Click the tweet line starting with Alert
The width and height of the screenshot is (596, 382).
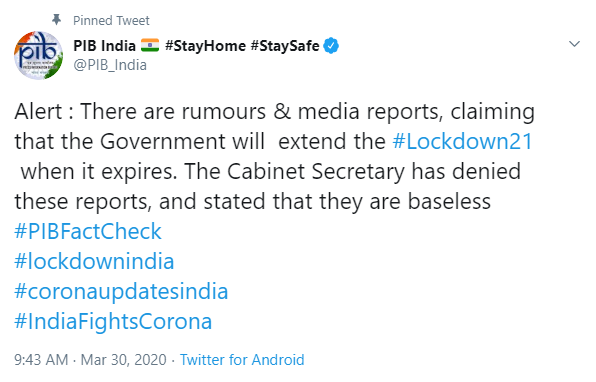pyautogui.click(x=274, y=112)
